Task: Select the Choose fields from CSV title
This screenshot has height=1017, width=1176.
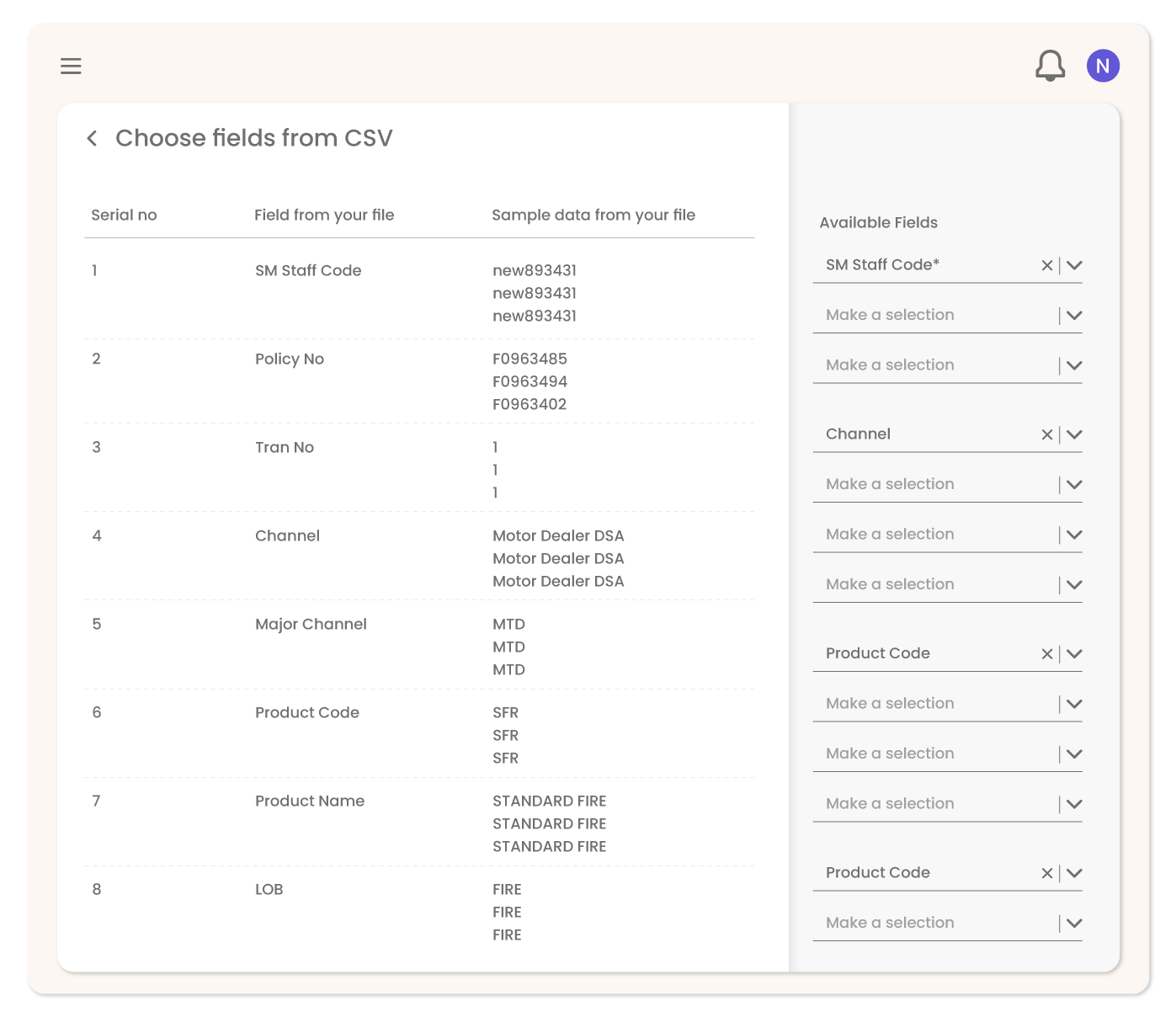Action: (x=254, y=138)
